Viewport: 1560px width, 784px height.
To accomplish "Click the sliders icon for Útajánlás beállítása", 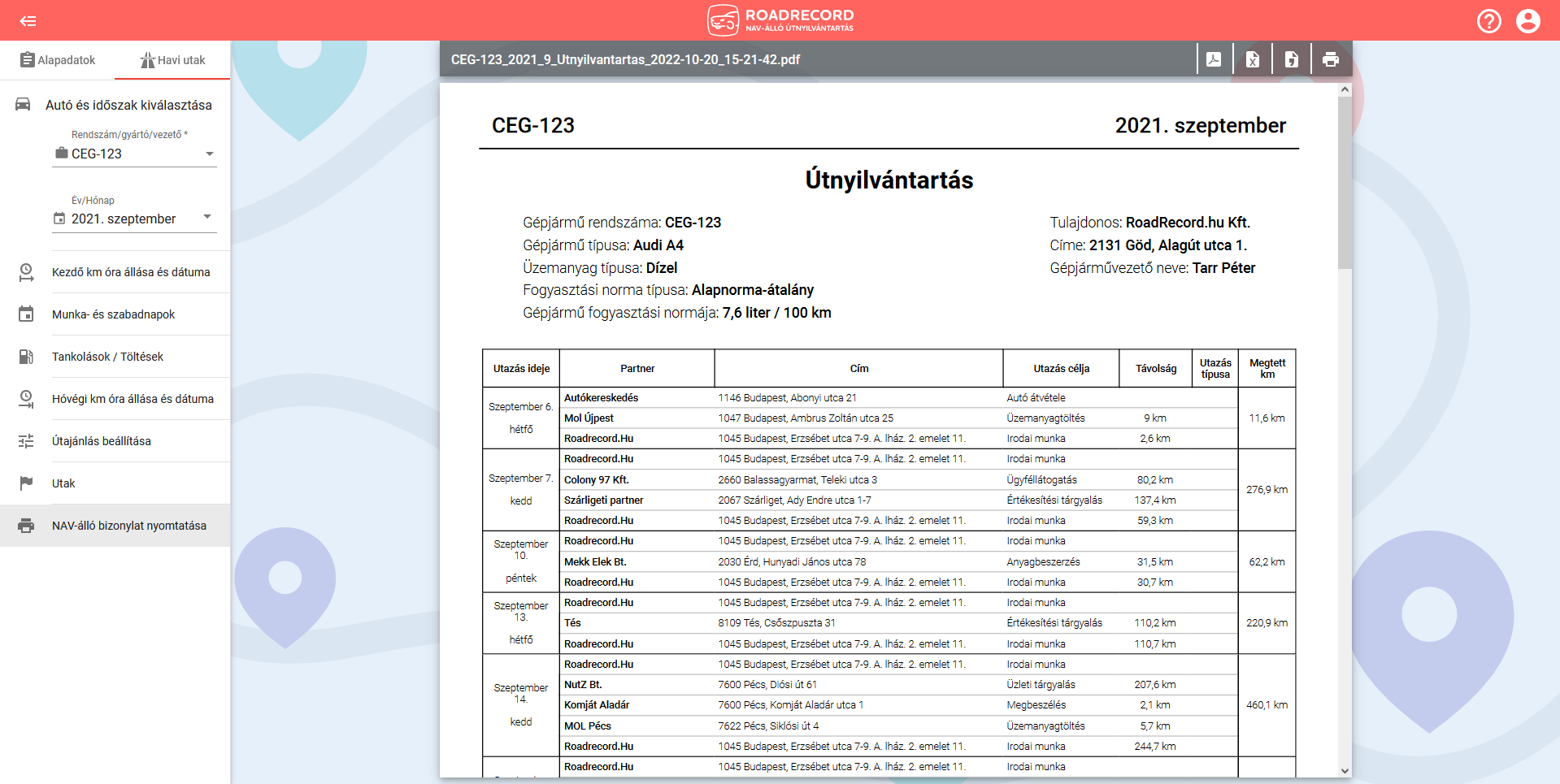I will pos(26,441).
